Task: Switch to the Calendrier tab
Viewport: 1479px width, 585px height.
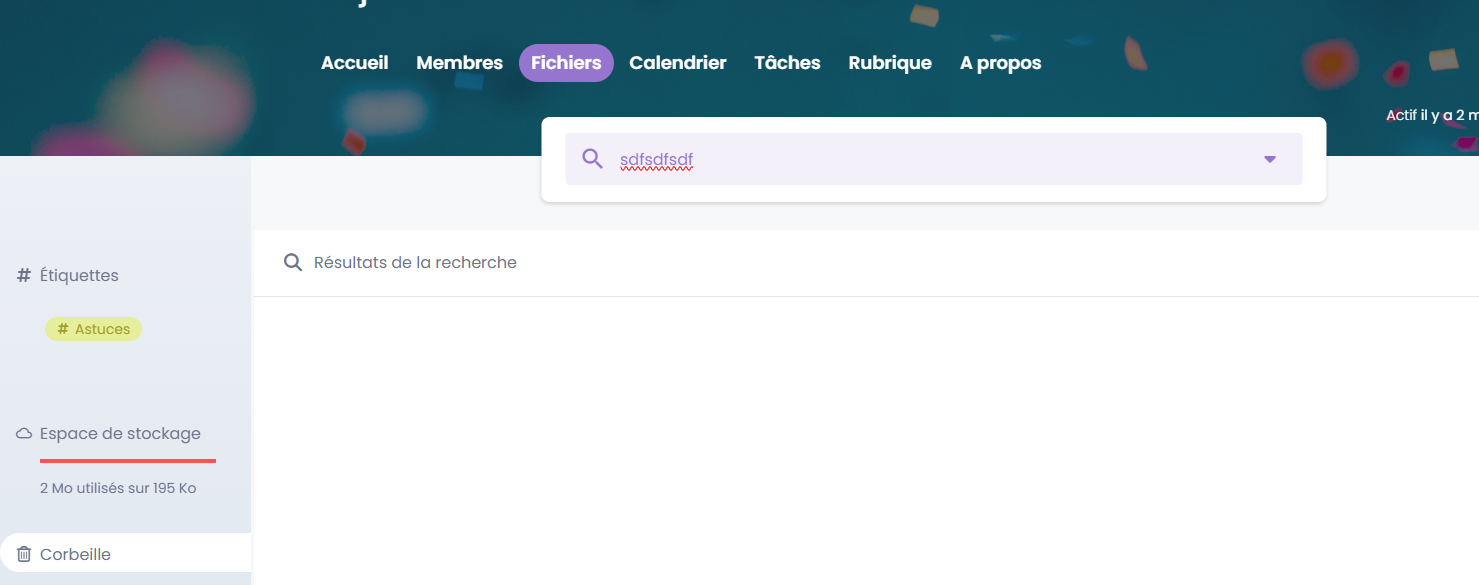Action: [x=677, y=63]
